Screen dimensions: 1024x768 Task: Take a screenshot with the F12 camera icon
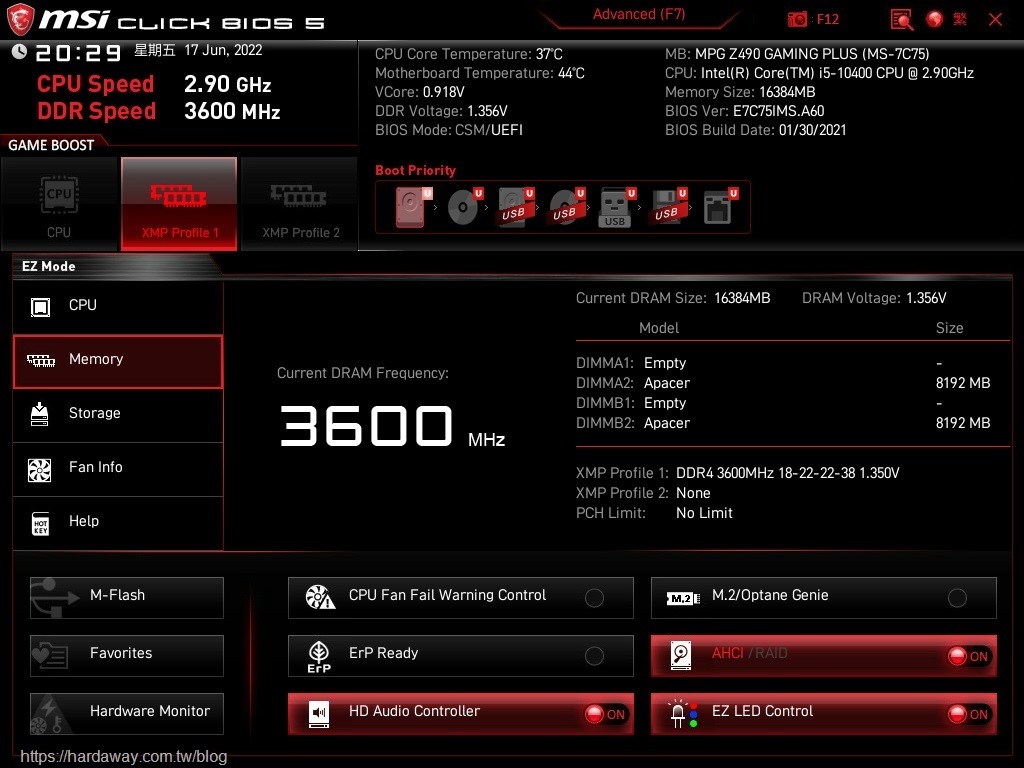[797, 20]
